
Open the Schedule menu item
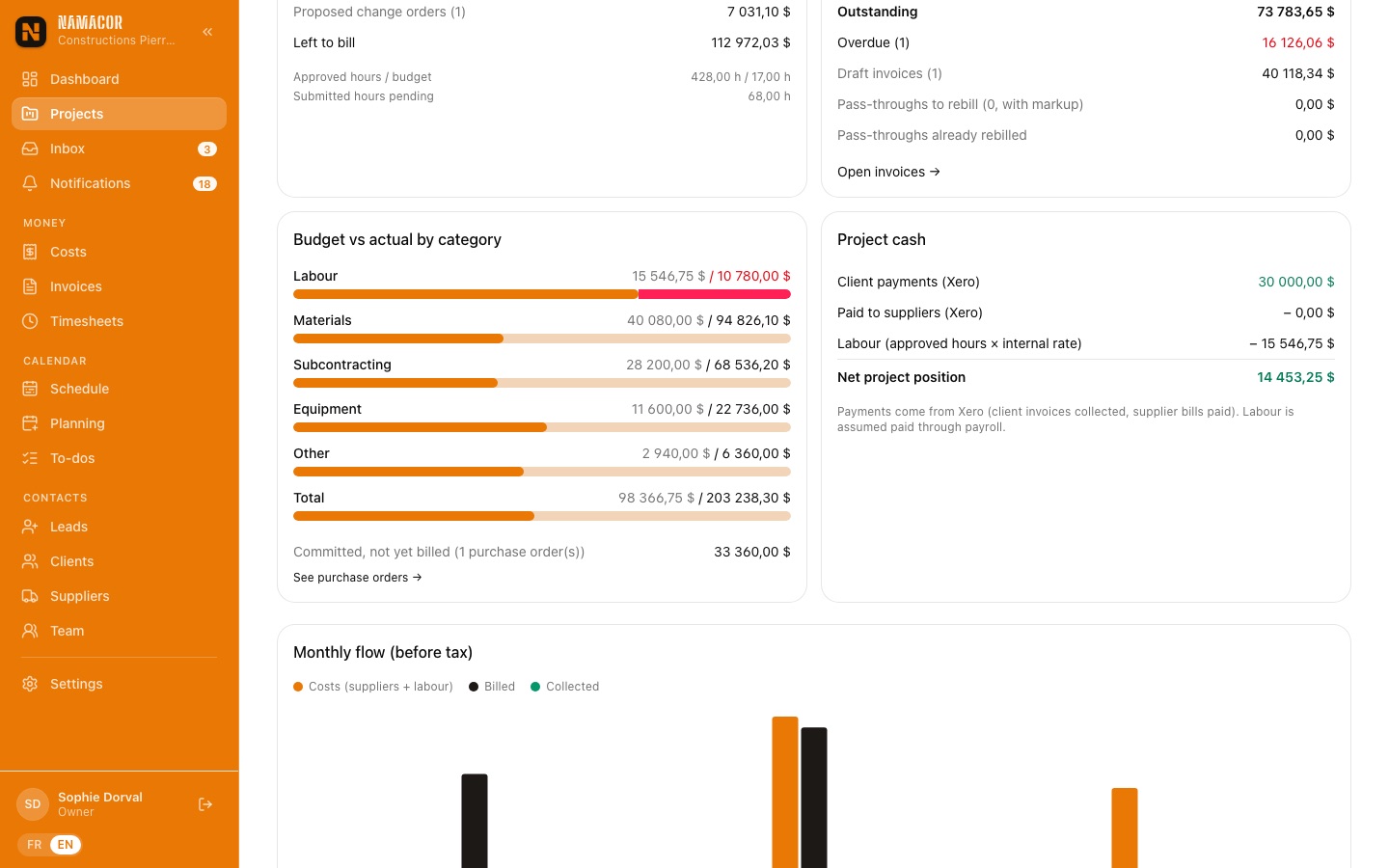tap(119, 389)
